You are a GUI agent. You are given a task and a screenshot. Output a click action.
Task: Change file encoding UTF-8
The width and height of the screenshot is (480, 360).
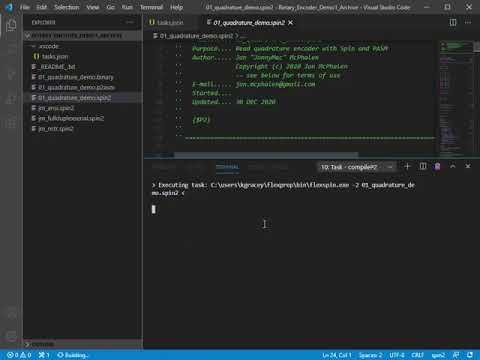pos(397,355)
